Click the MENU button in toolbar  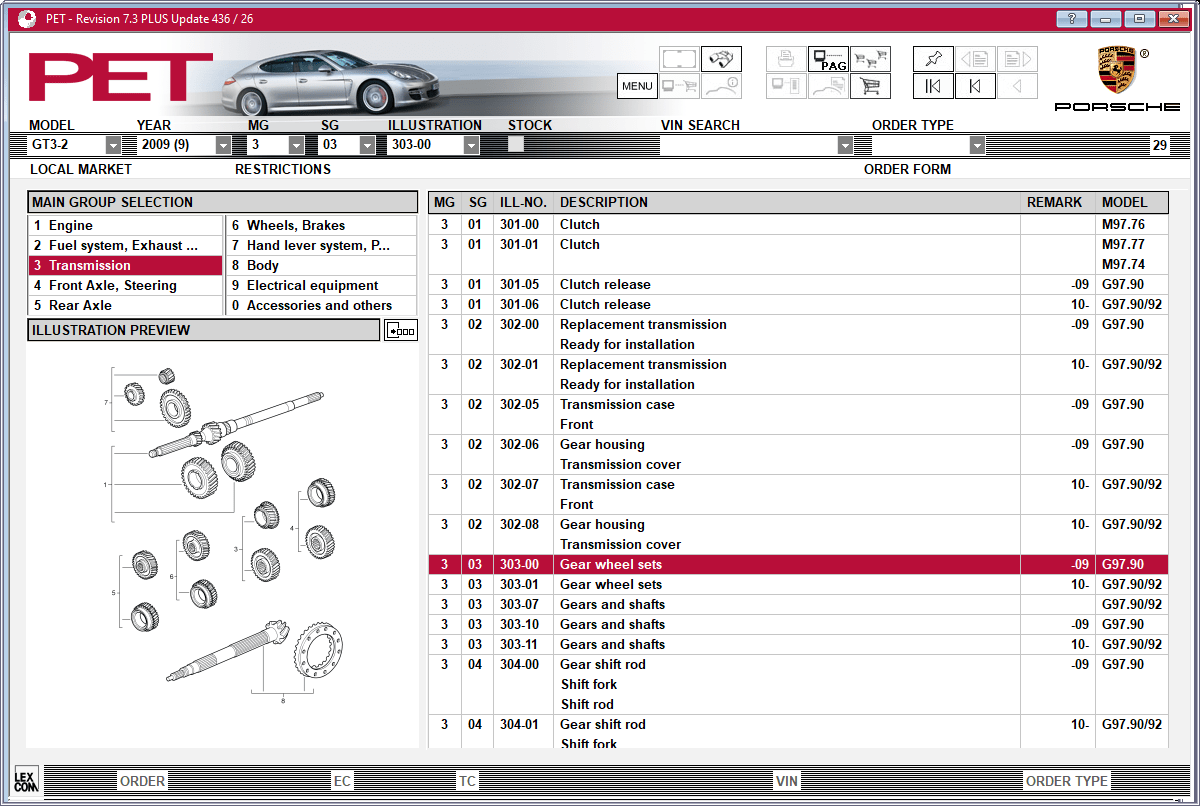637,86
